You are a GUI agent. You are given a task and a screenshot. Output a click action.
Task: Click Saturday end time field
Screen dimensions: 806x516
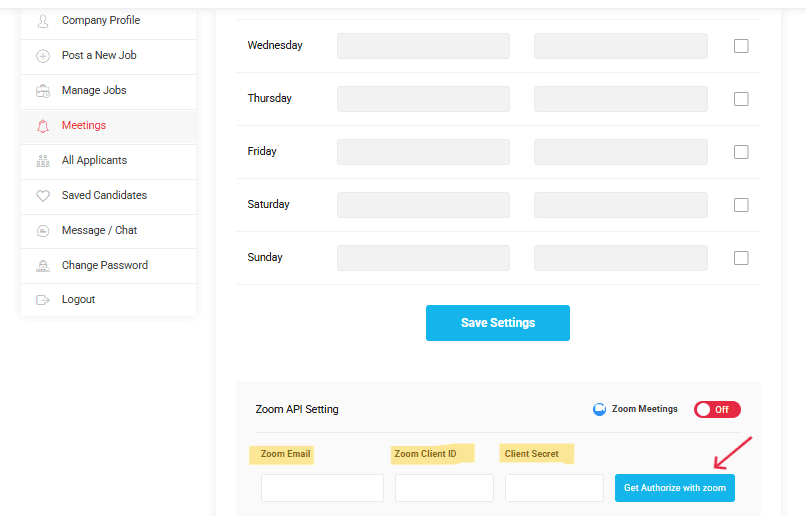[x=620, y=205]
